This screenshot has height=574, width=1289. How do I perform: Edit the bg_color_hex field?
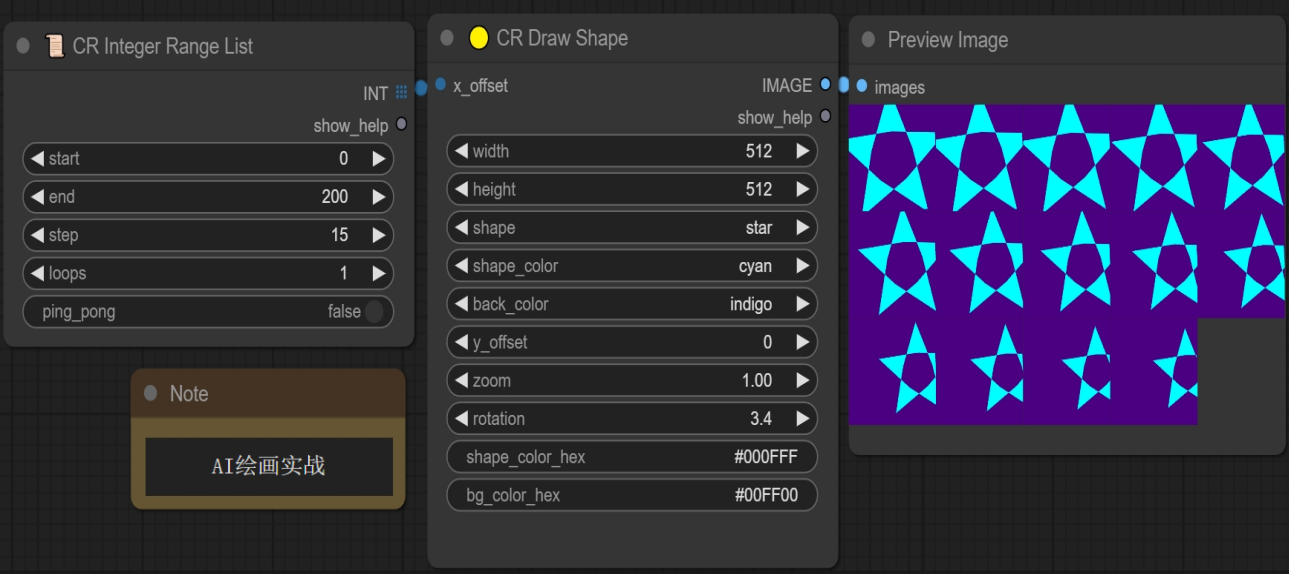coord(632,495)
